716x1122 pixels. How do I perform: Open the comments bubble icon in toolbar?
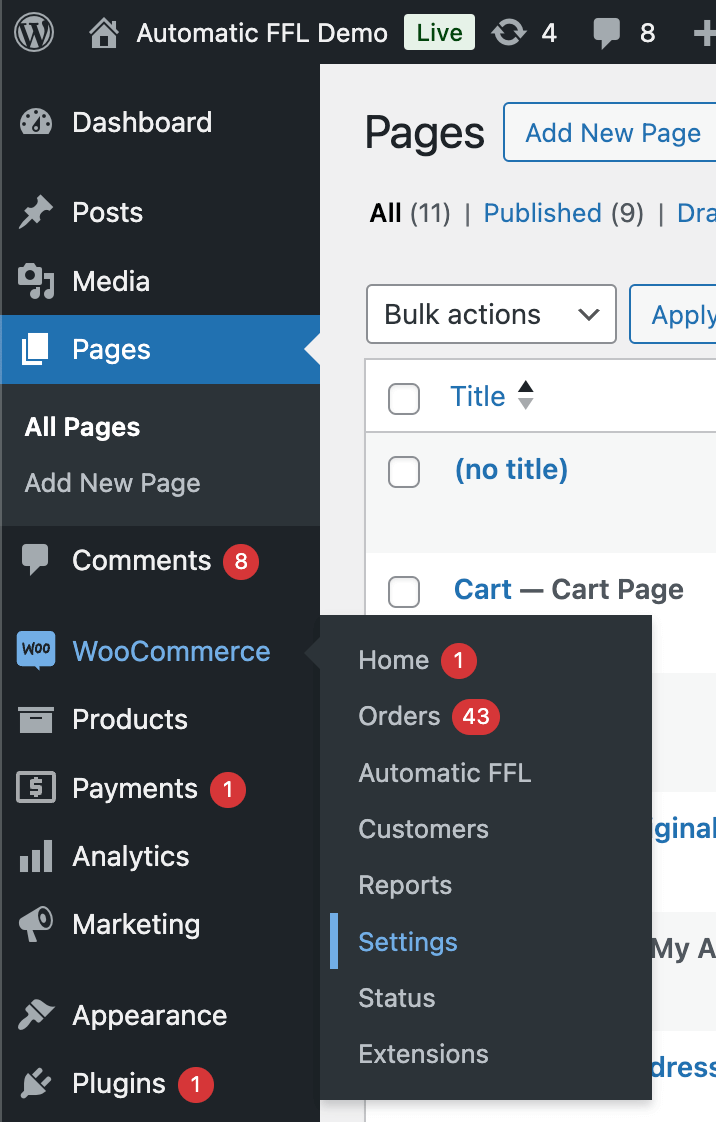coord(606,34)
